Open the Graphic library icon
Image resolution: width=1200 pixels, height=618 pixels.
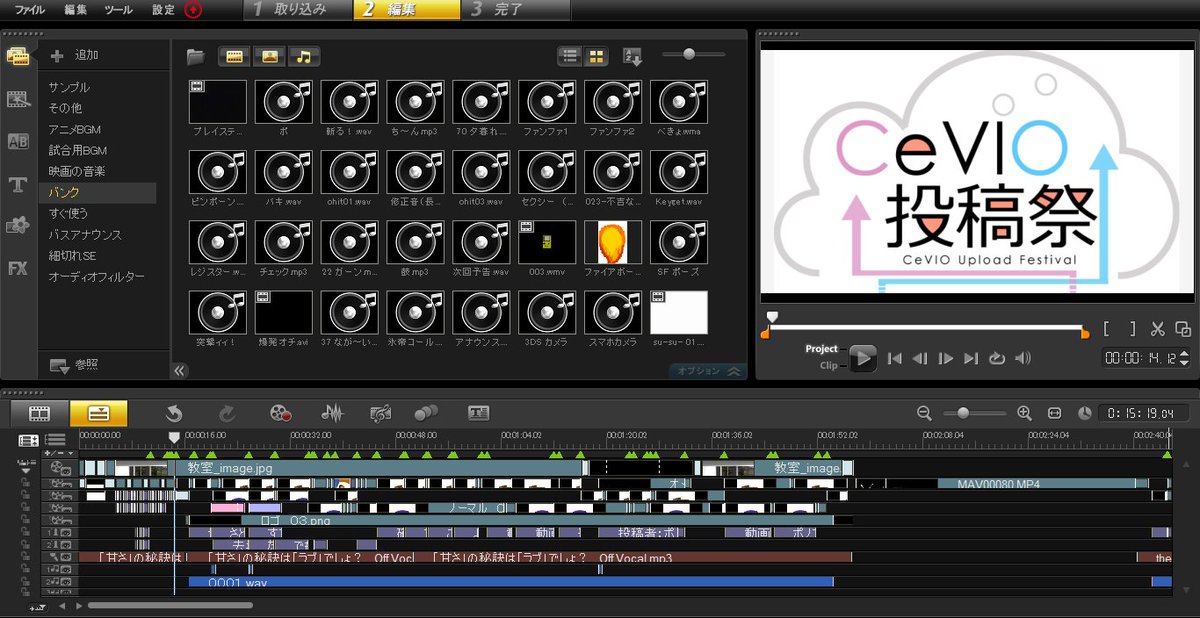(x=17, y=226)
